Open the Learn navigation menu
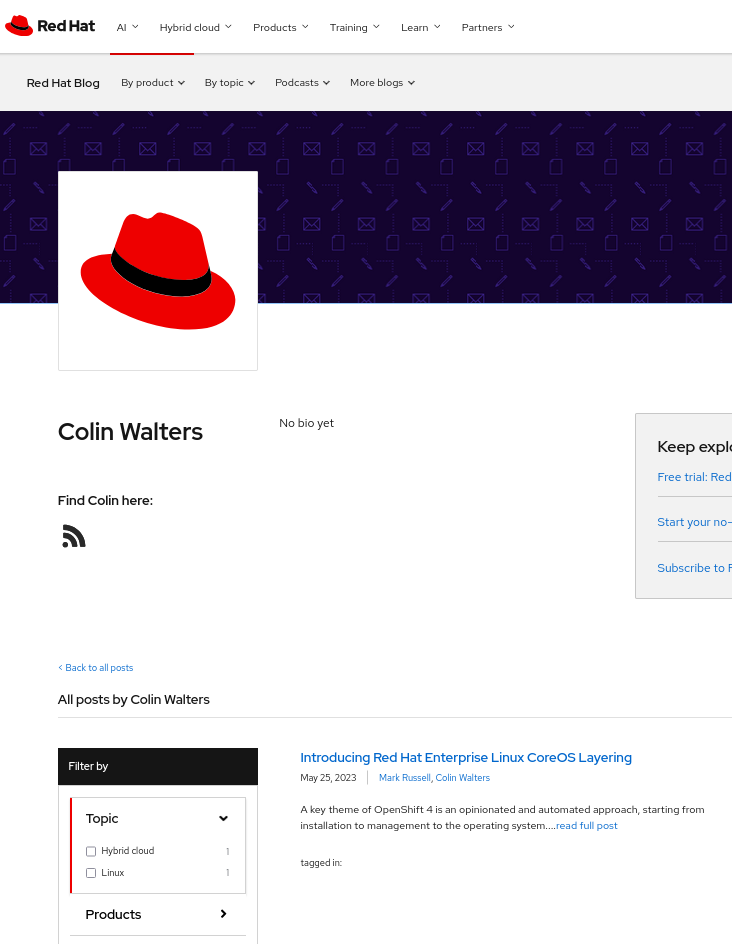 pyautogui.click(x=421, y=27)
